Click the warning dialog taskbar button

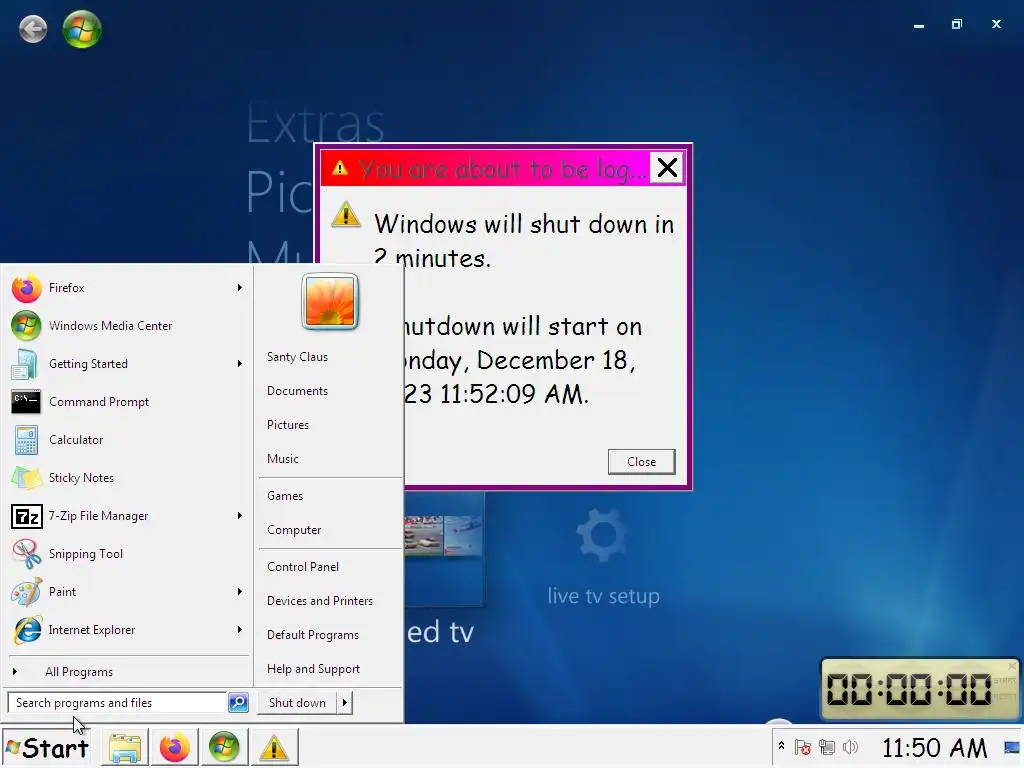click(x=274, y=748)
